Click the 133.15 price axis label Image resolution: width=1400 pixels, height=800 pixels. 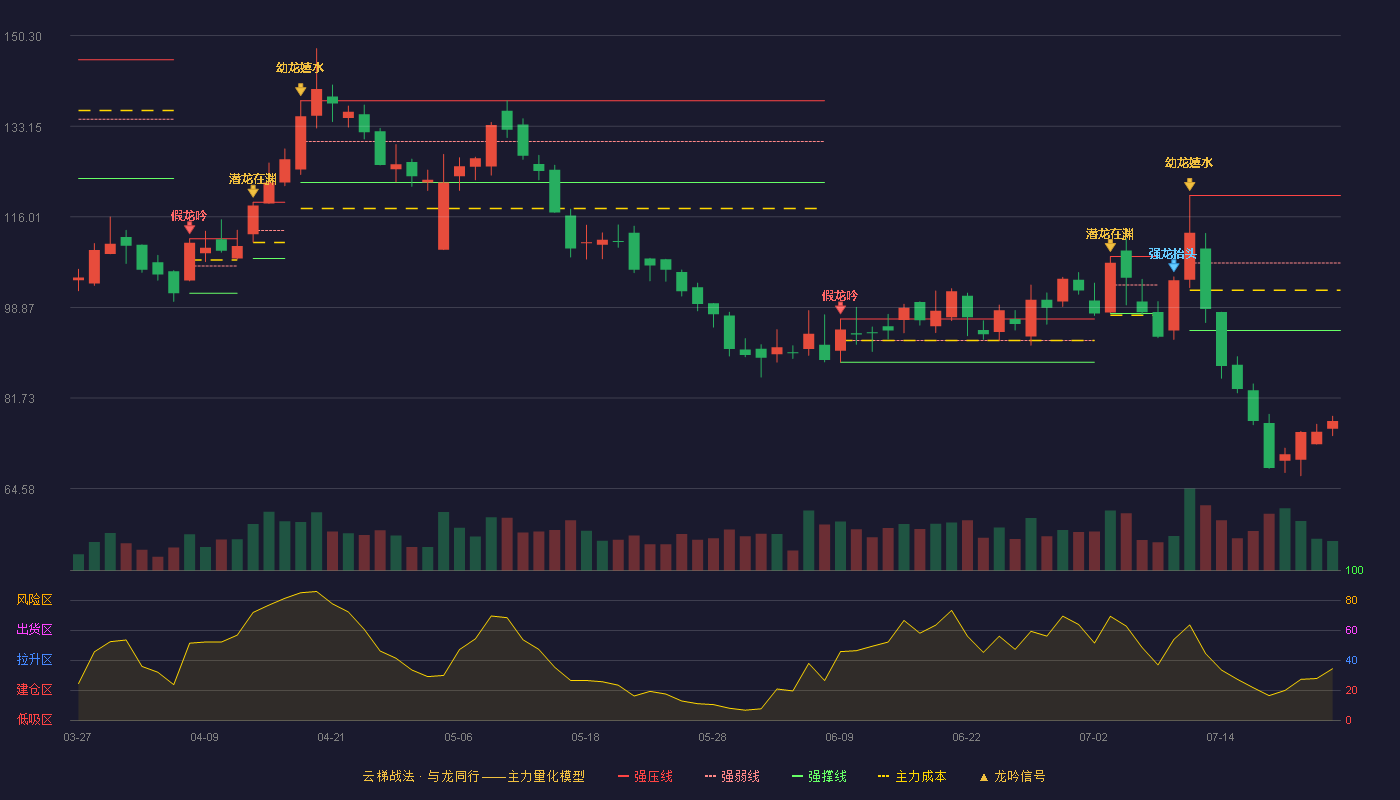click(23, 128)
